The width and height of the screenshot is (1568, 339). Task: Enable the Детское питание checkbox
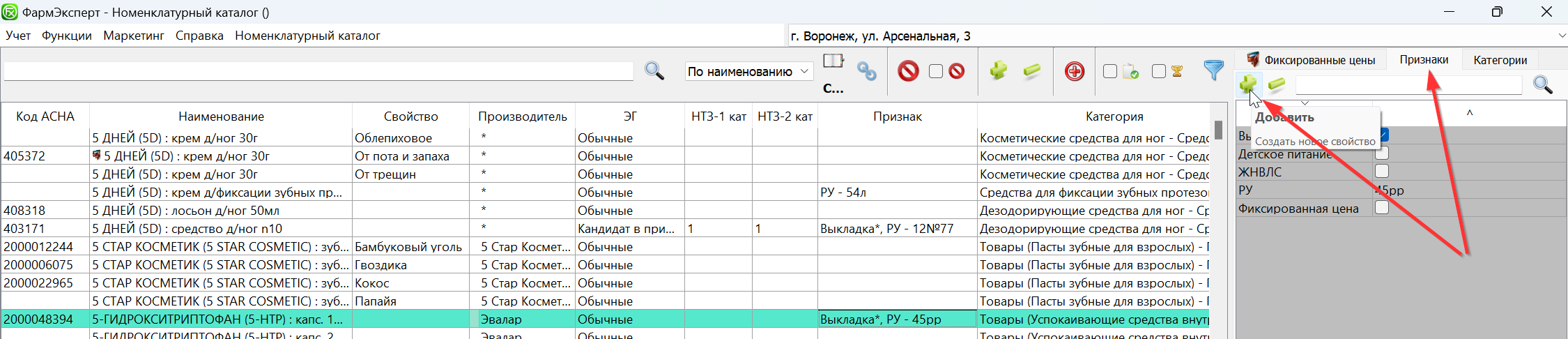1381,153
